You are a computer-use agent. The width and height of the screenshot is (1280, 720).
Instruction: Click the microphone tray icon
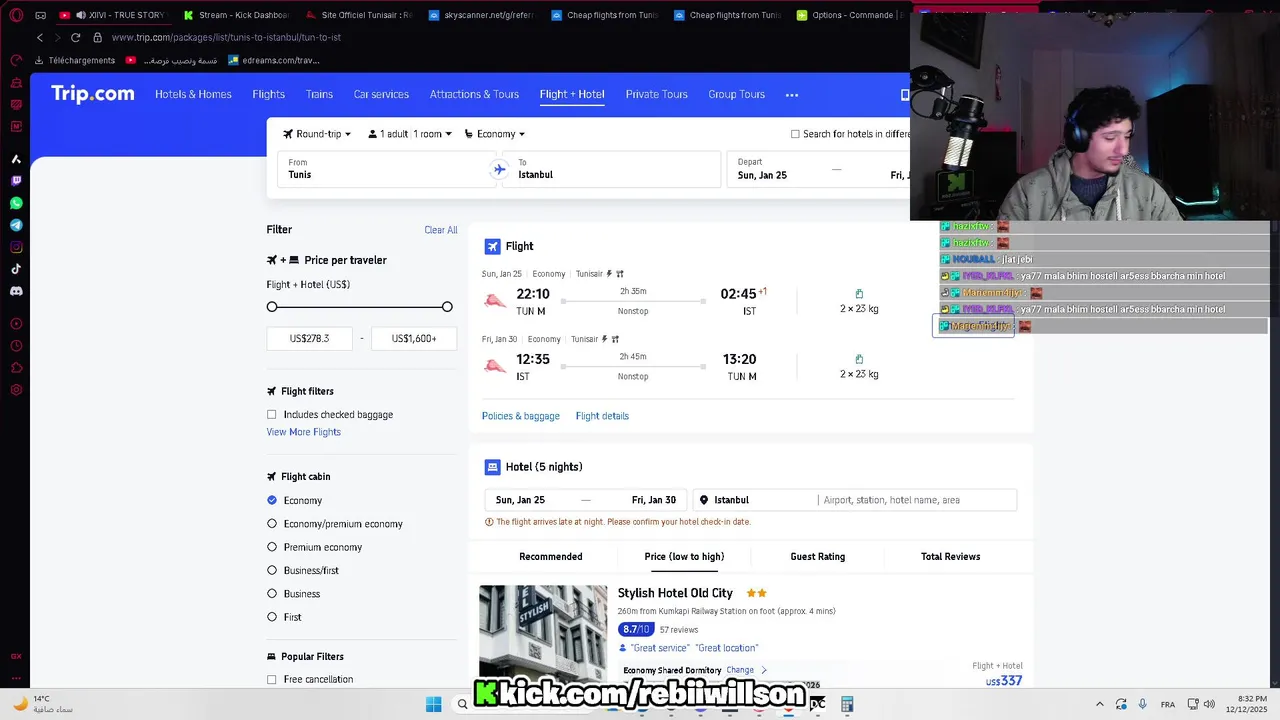[x=1142, y=705]
